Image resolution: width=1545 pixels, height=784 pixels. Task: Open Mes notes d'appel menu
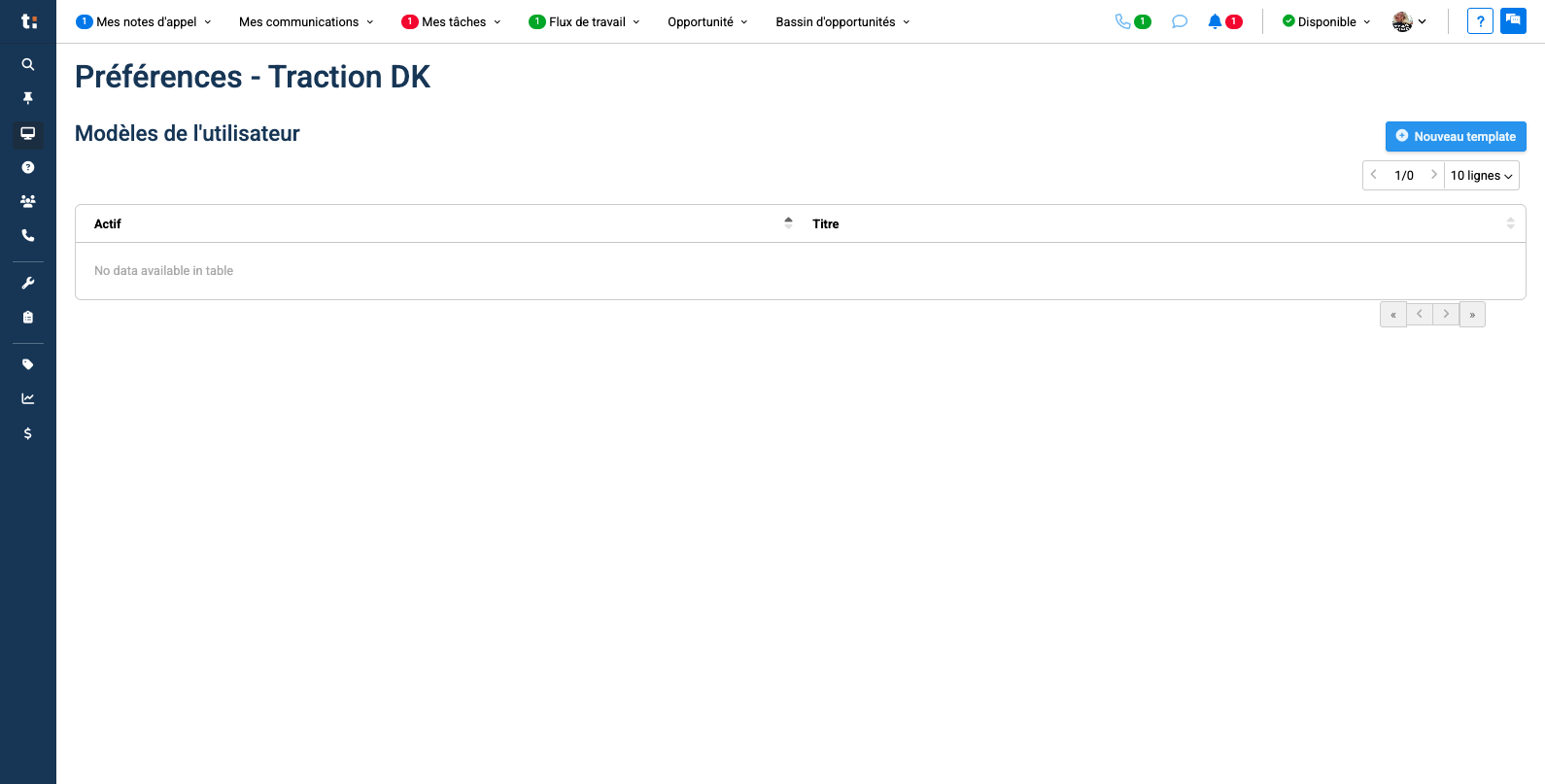[144, 21]
